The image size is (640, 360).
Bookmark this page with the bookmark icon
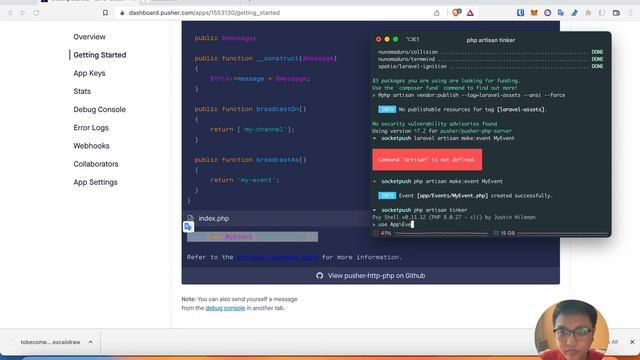(105, 13)
